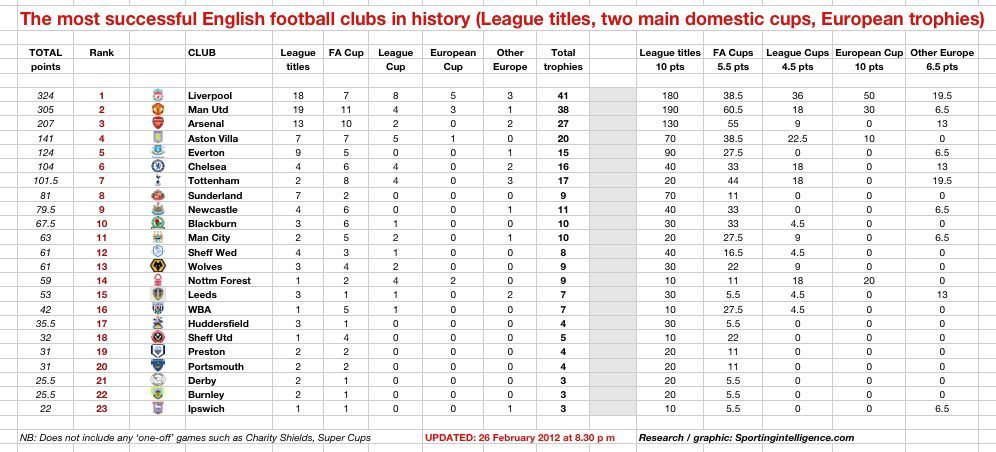This screenshot has width=996, height=452.
Task: Click the Tottenham cockerel crest icon
Action: tap(158, 181)
